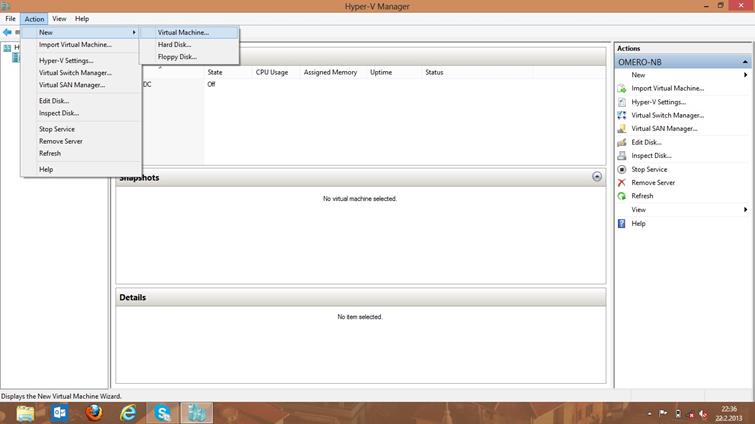Image resolution: width=755 pixels, height=424 pixels.
Task: Click blue Help icon in Actions pane
Action: 622,223
